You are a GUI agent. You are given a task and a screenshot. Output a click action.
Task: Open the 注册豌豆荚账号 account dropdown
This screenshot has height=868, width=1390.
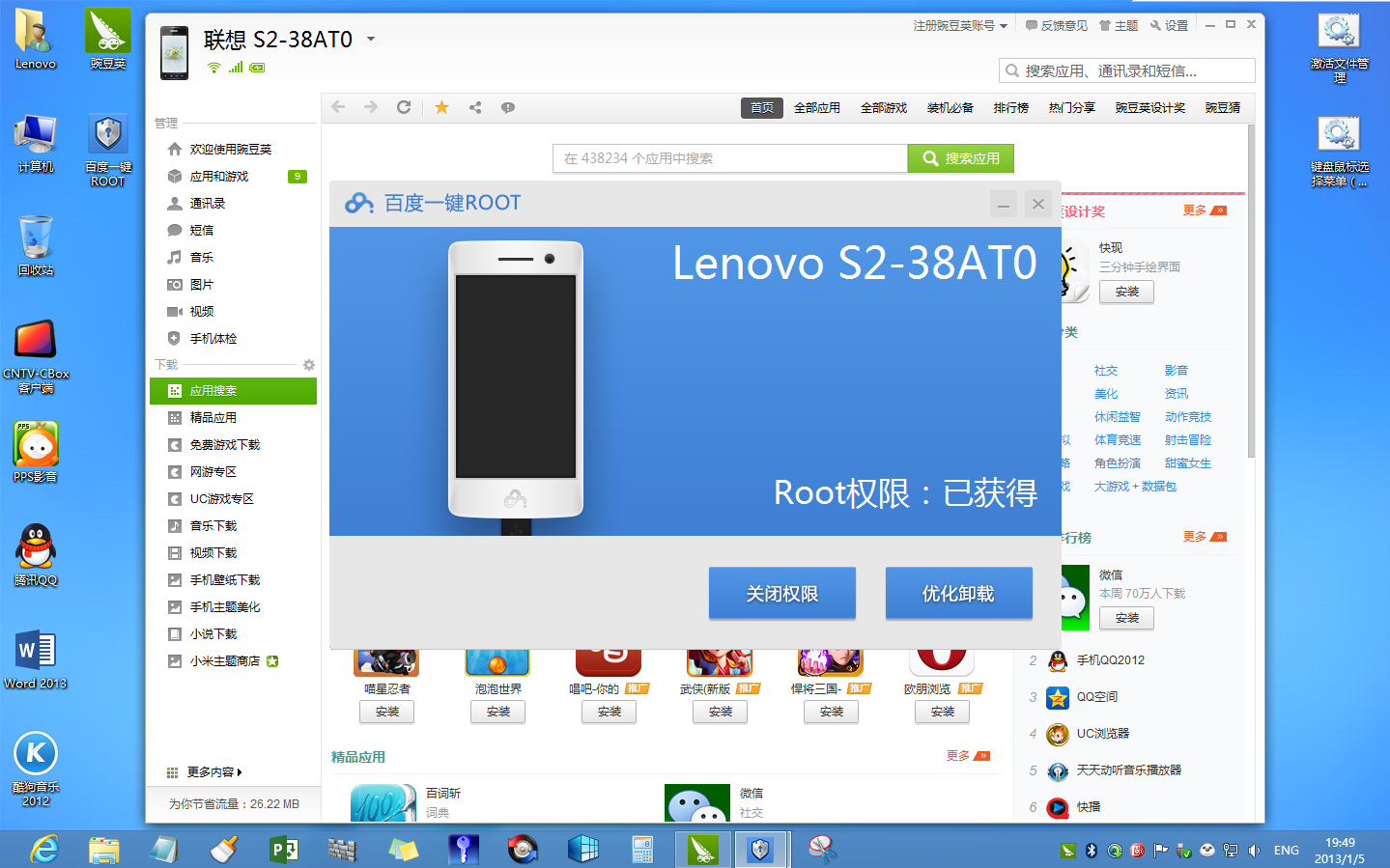click(x=960, y=26)
